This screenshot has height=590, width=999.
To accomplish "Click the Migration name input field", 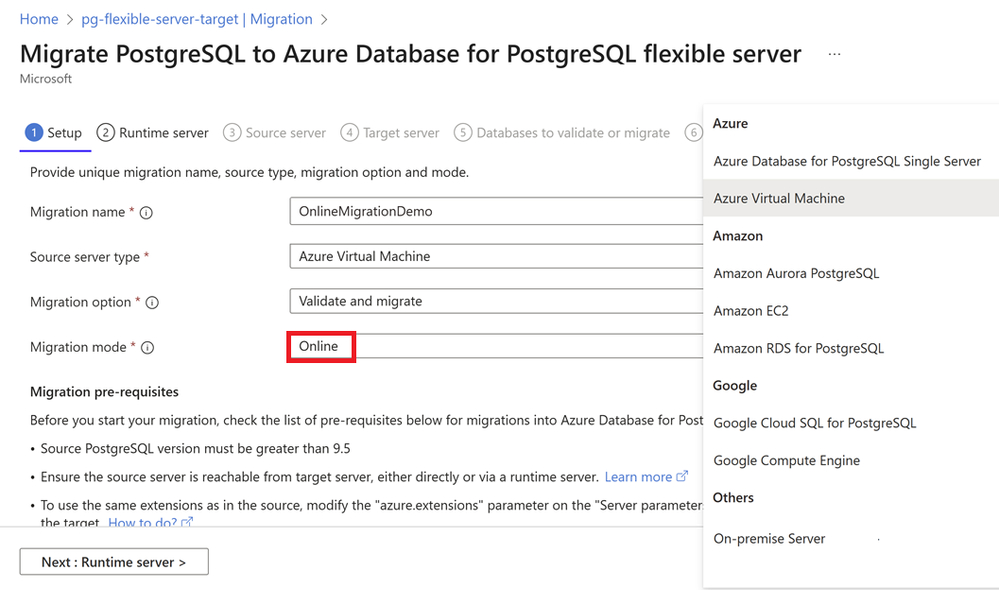I will pos(495,212).
